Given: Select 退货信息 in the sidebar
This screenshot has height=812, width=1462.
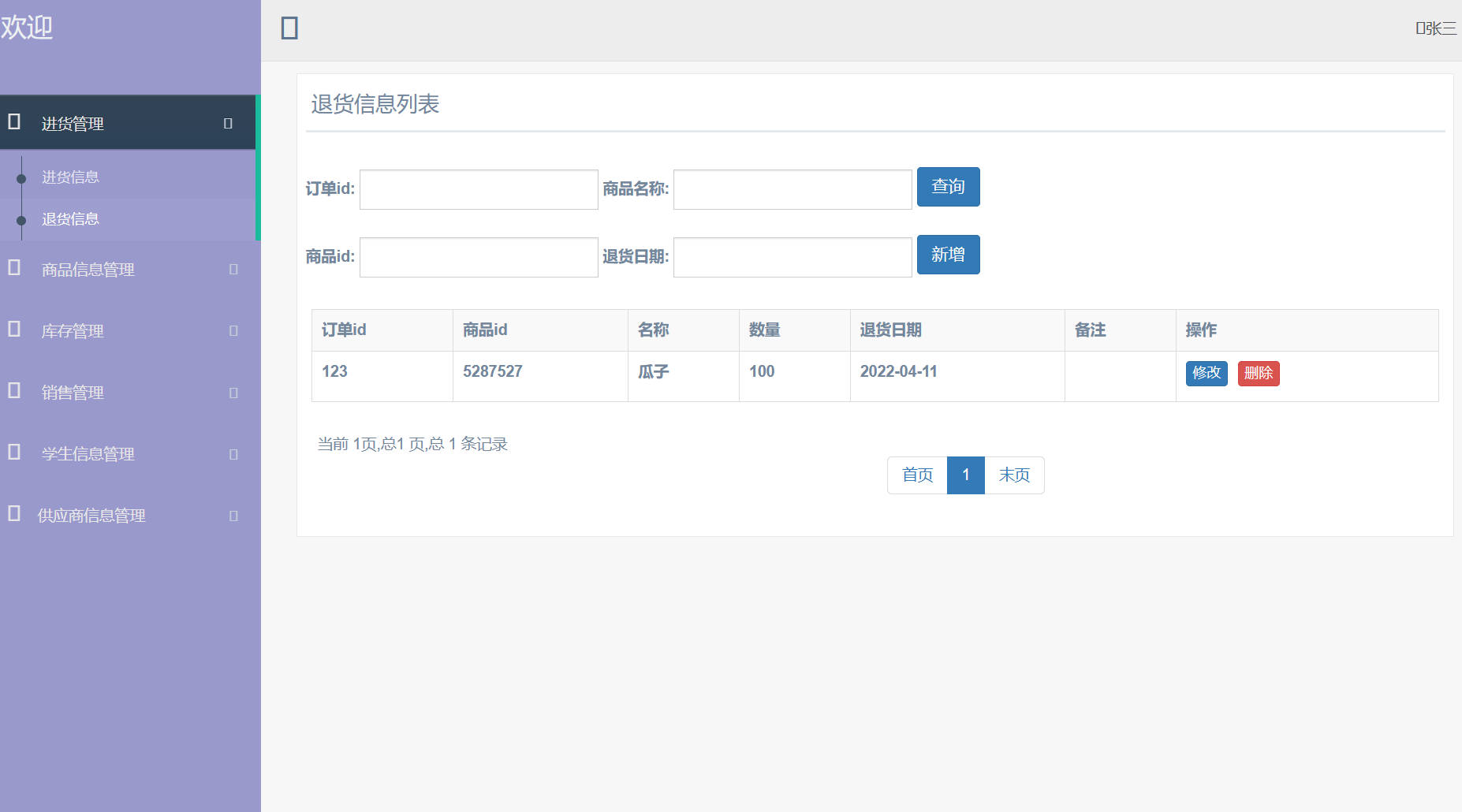Looking at the screenshot, I should pyautogui.click(x=70, y=218).
